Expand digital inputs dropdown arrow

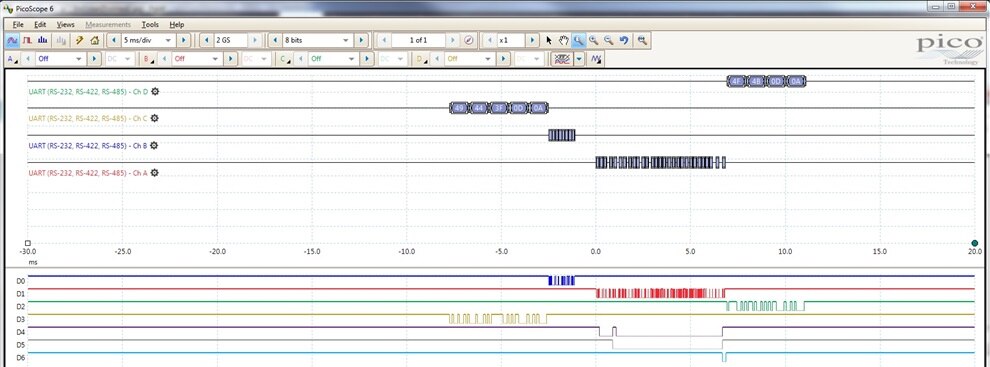[579, 59]
